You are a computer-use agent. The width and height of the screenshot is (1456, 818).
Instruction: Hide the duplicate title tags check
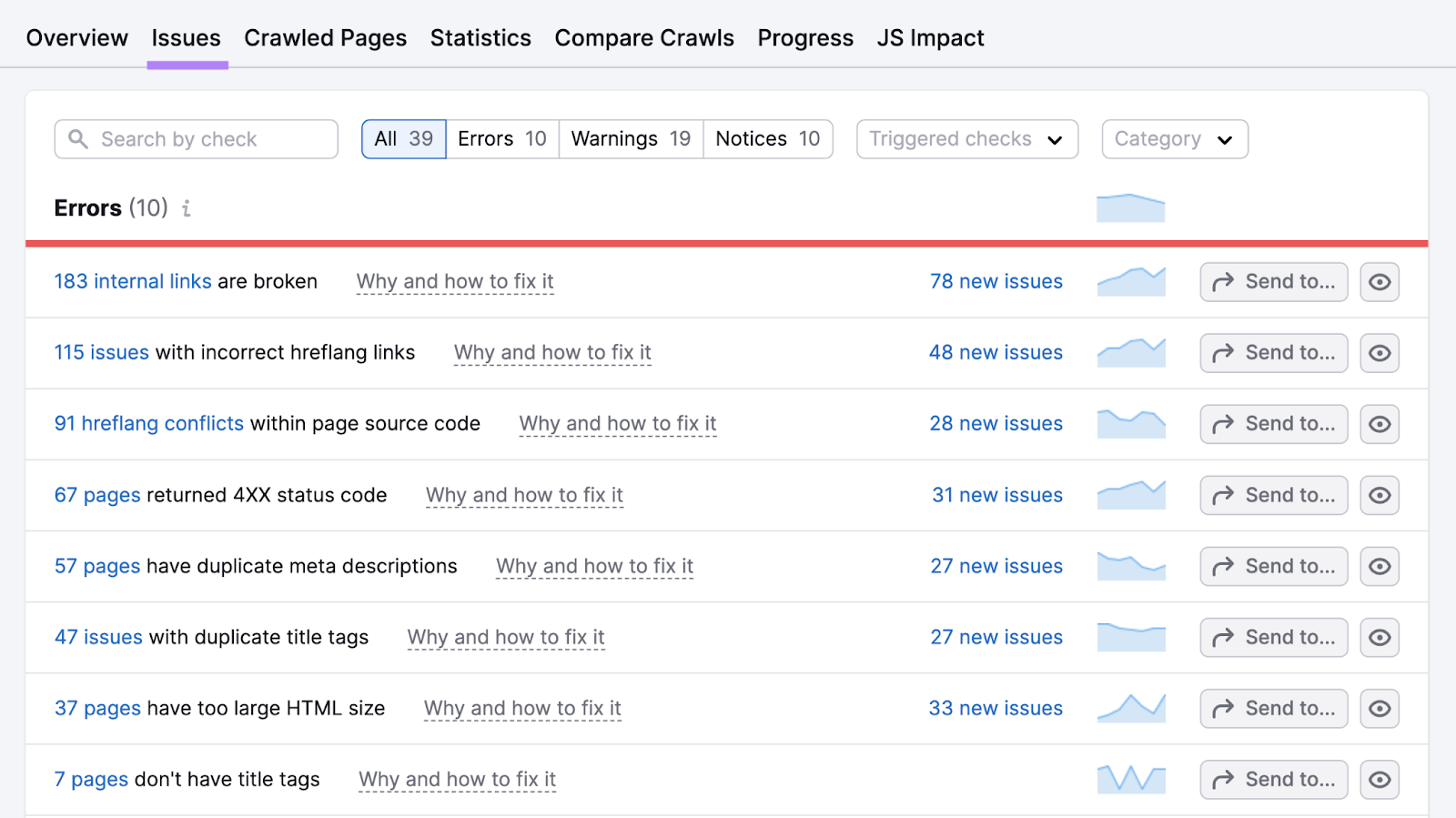pyautogui.click(x=1379, y=637)
